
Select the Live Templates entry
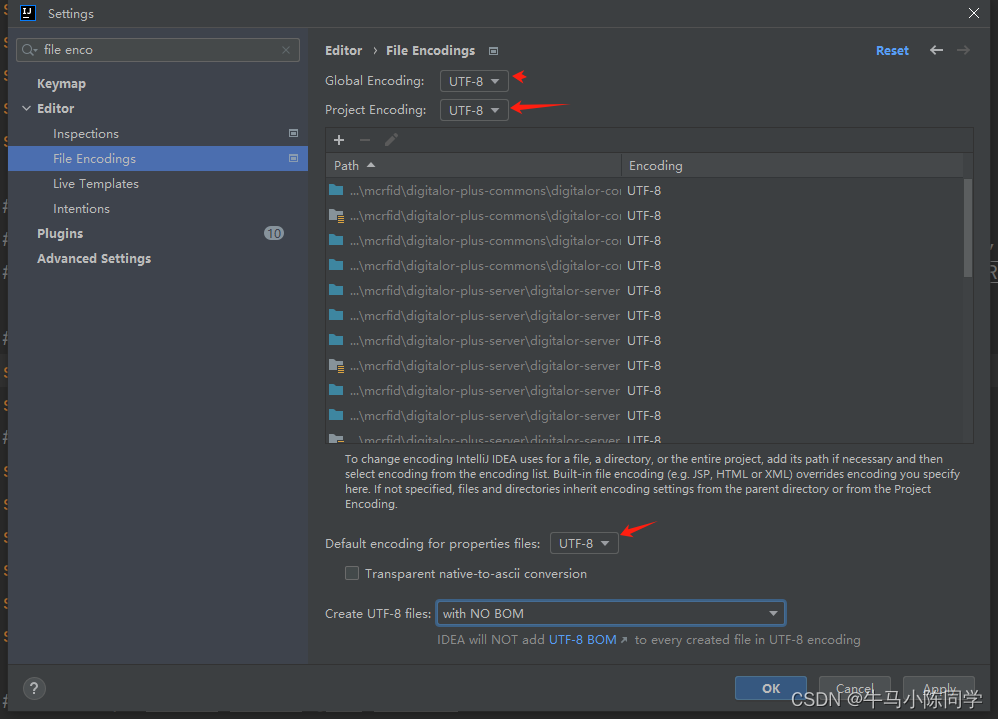[x=96, y=183]
